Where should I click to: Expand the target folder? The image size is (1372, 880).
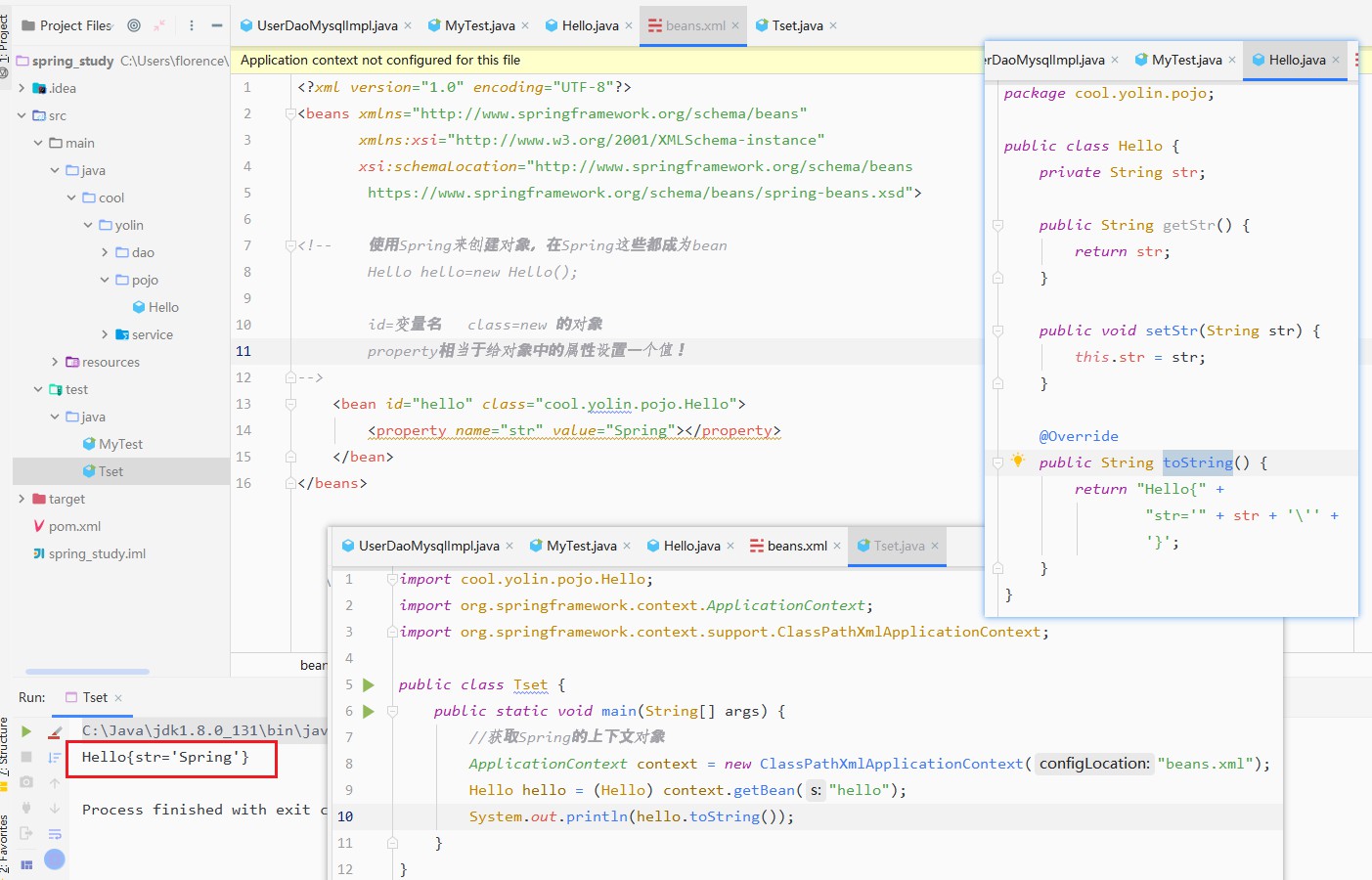coord(22,499)
